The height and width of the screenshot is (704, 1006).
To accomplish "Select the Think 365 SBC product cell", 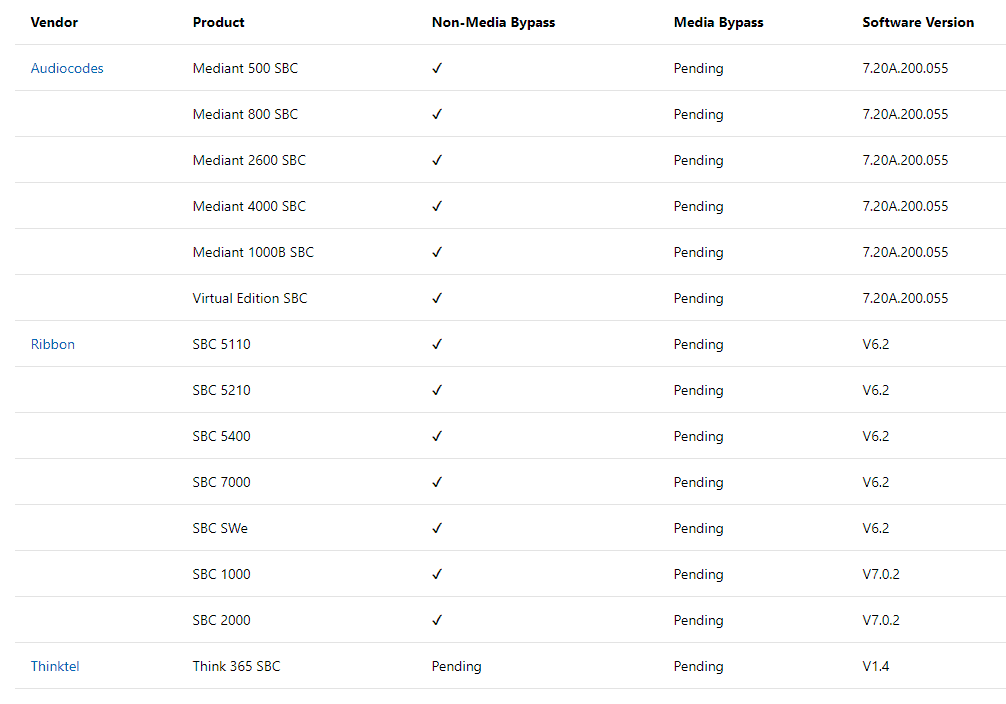I will click(237, 667).
